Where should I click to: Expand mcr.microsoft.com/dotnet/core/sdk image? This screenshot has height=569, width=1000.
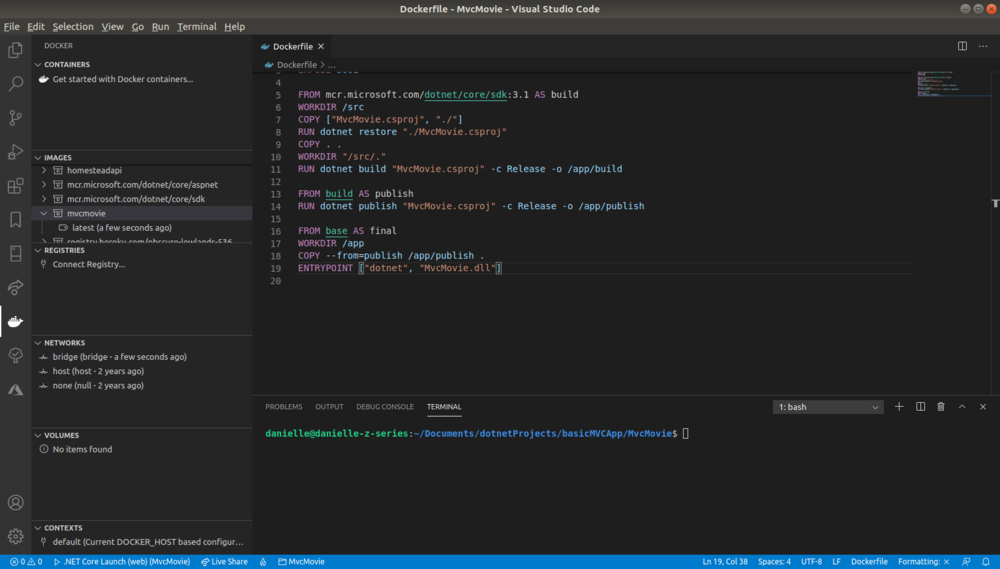click(44, 199)
